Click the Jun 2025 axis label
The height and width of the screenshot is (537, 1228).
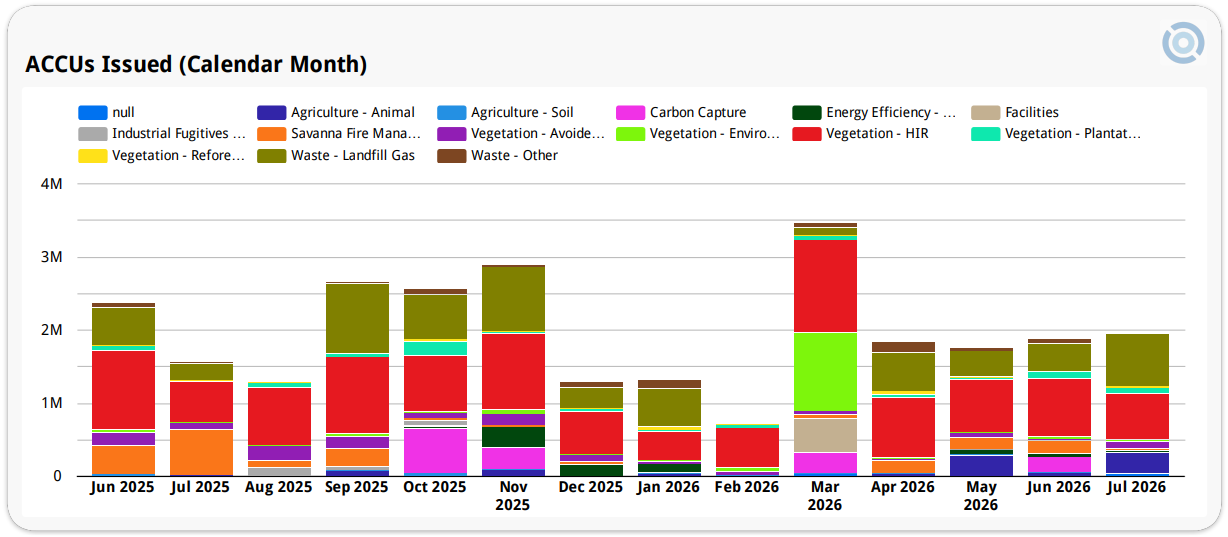(x=123, y=487)
